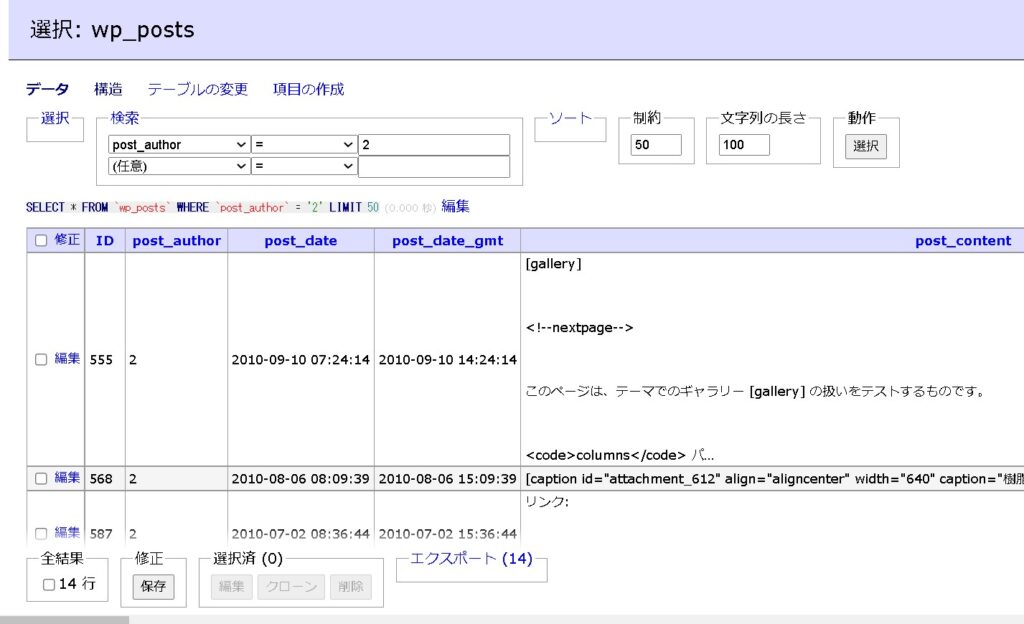Screen dimensions: 1024x624
Task: Open the 項目の作成 link
Action: click(308, 89)
